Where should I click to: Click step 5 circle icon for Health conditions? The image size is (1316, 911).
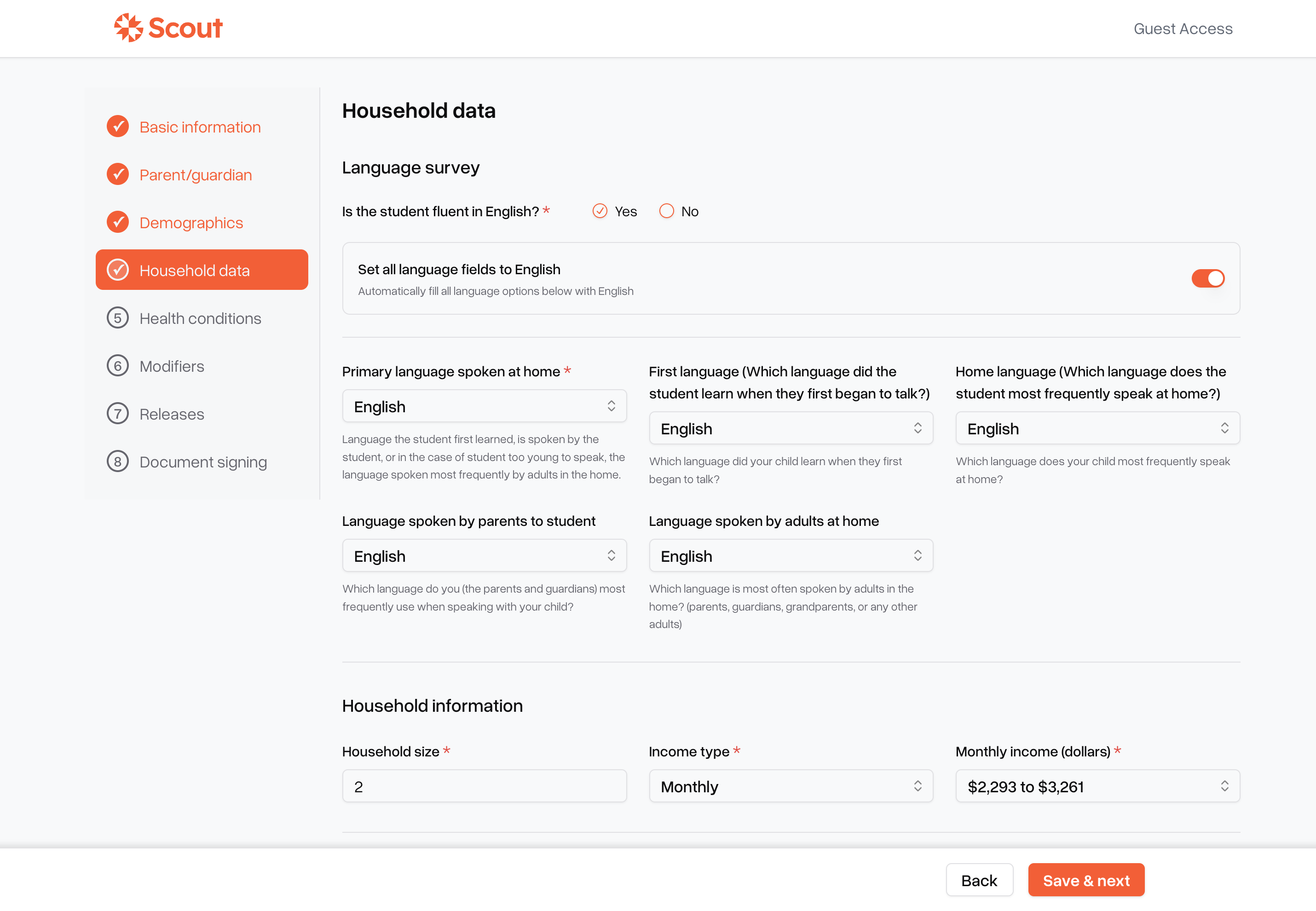click(x=117, y=318)
